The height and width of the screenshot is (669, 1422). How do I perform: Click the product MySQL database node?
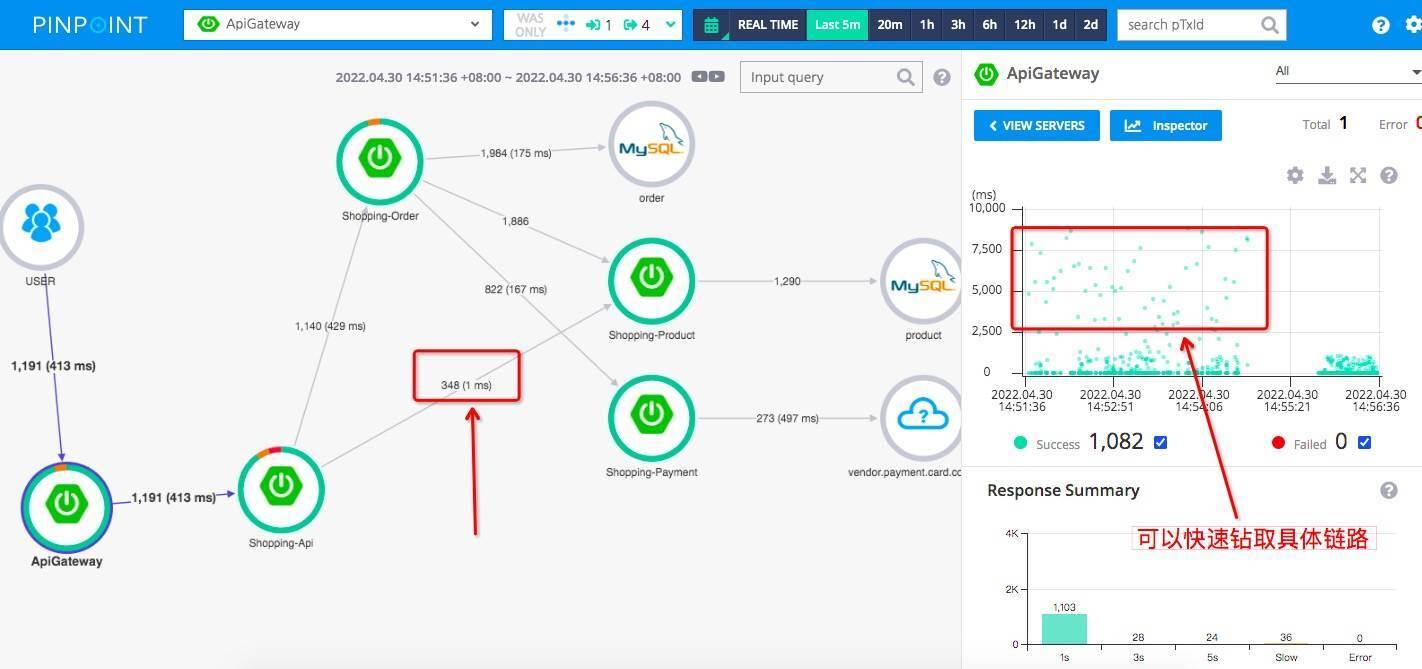point(922,281)
